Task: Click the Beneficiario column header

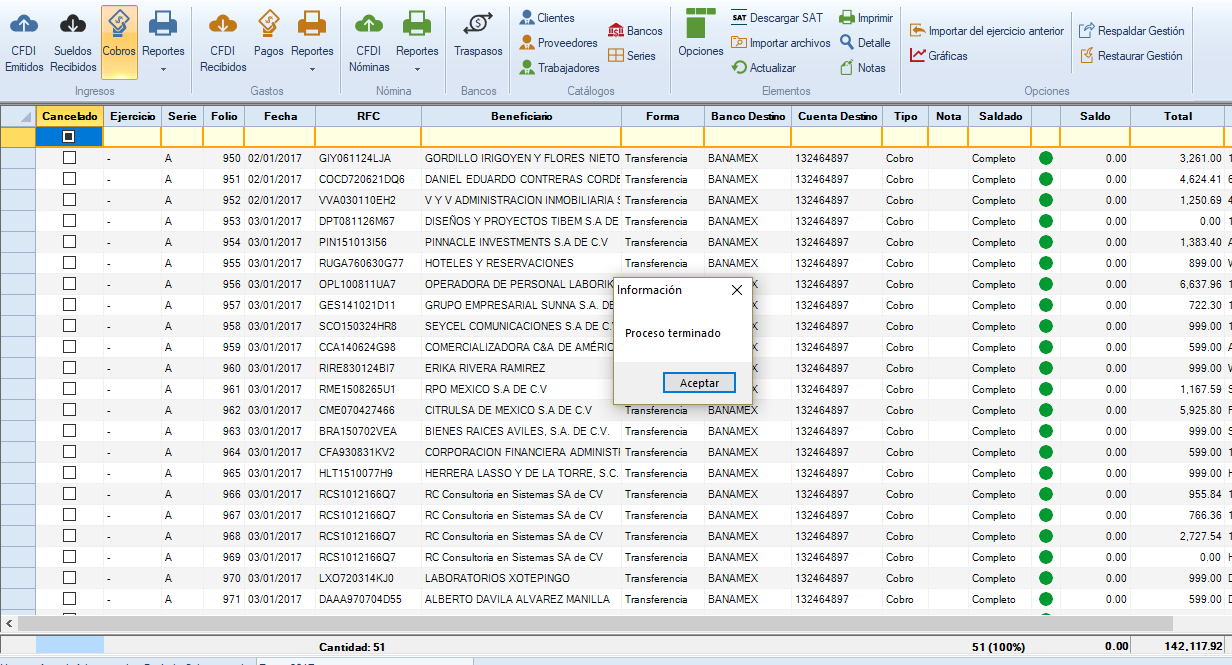Action: pos(520,117)
